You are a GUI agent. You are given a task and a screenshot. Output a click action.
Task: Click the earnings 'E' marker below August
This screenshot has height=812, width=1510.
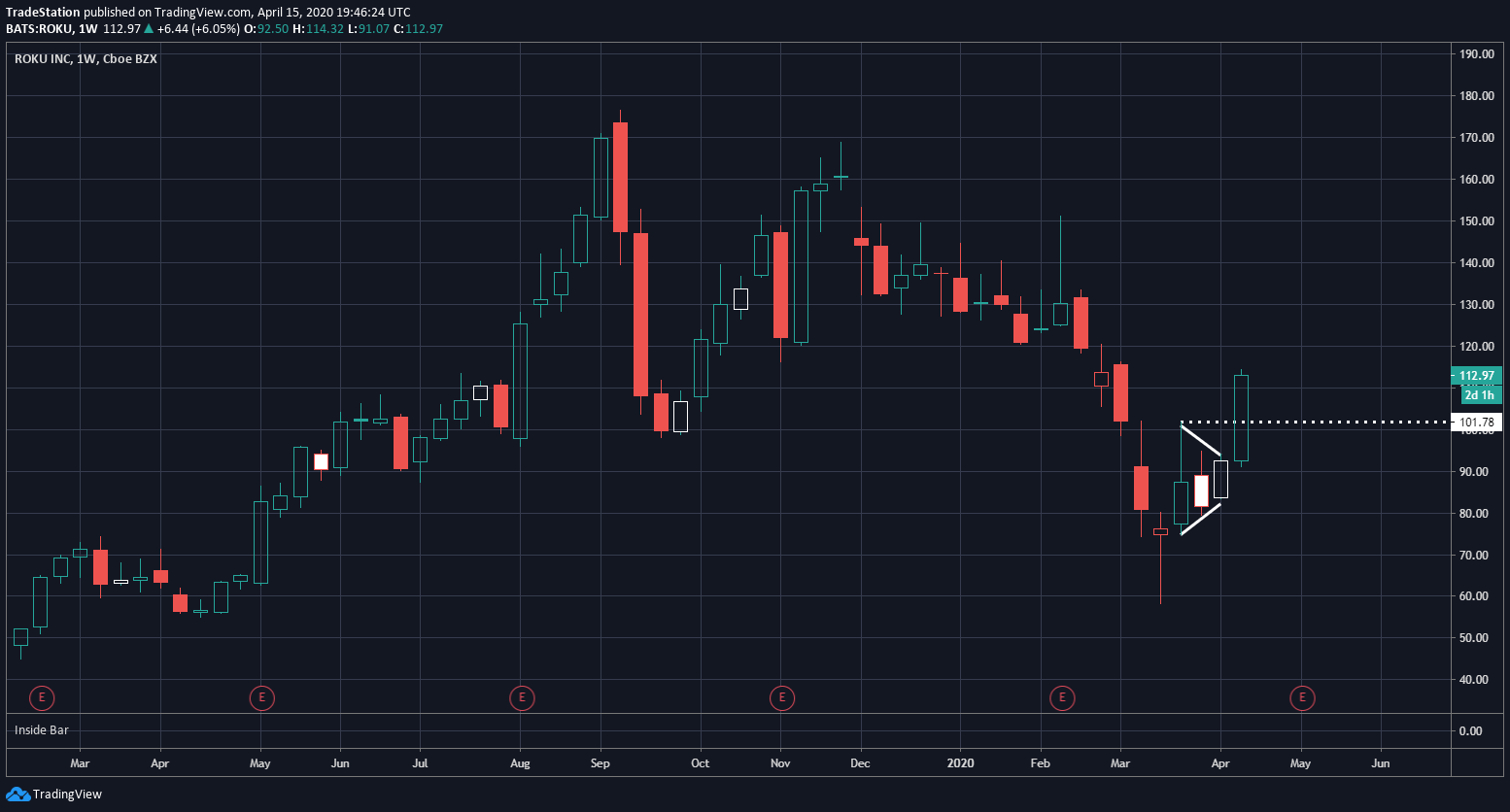[522, 697]
